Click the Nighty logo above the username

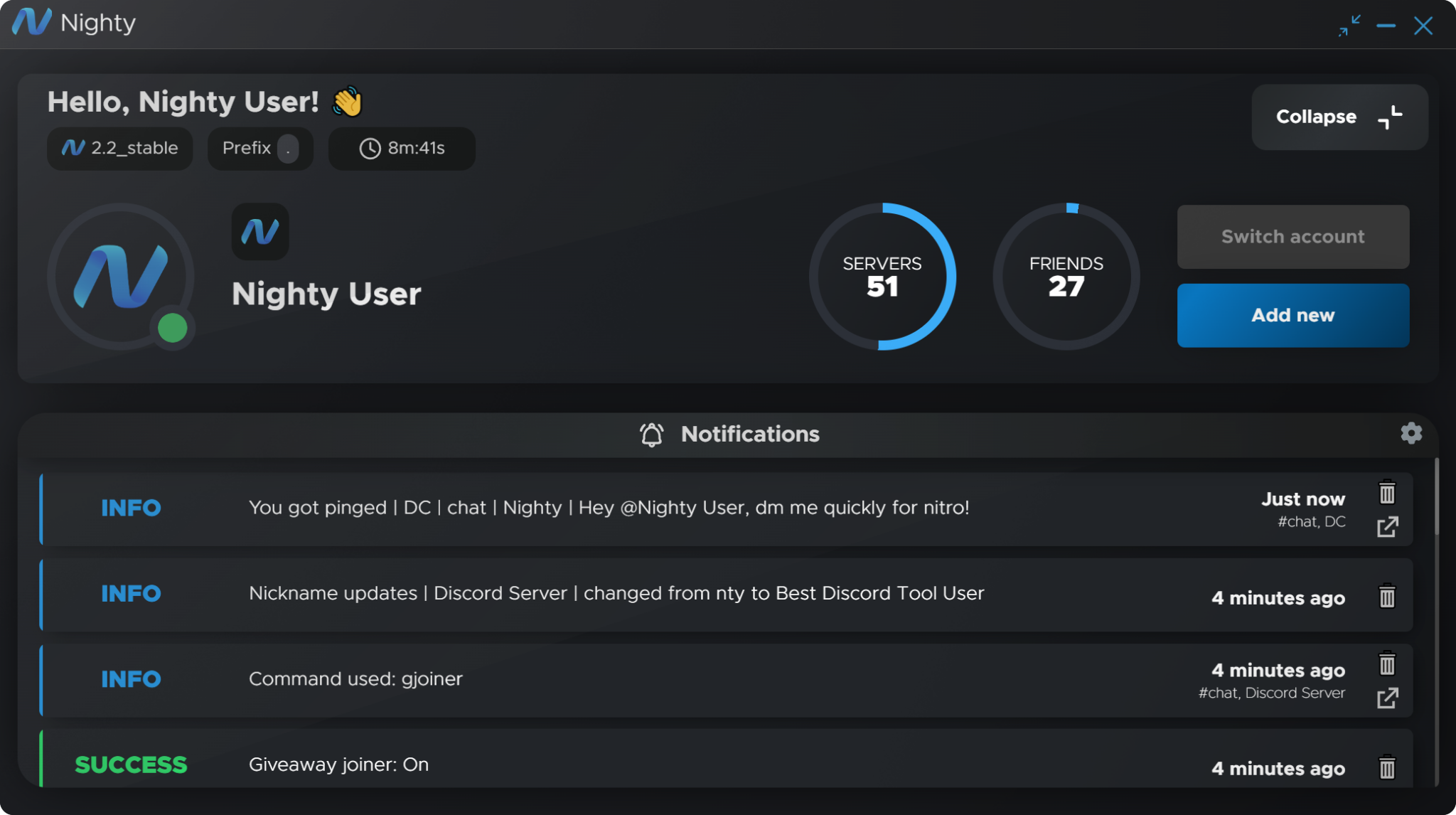tap(260, 231)
